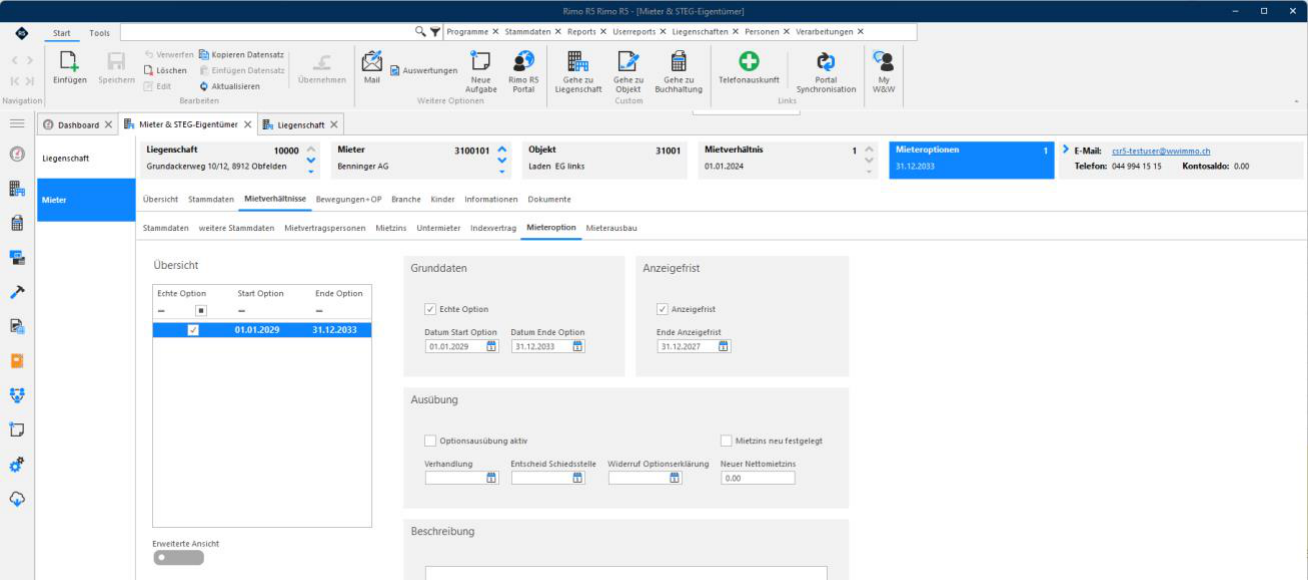Go to Liegenschaft via ribbon icon

pyautogui.click(x=578, y=62)
